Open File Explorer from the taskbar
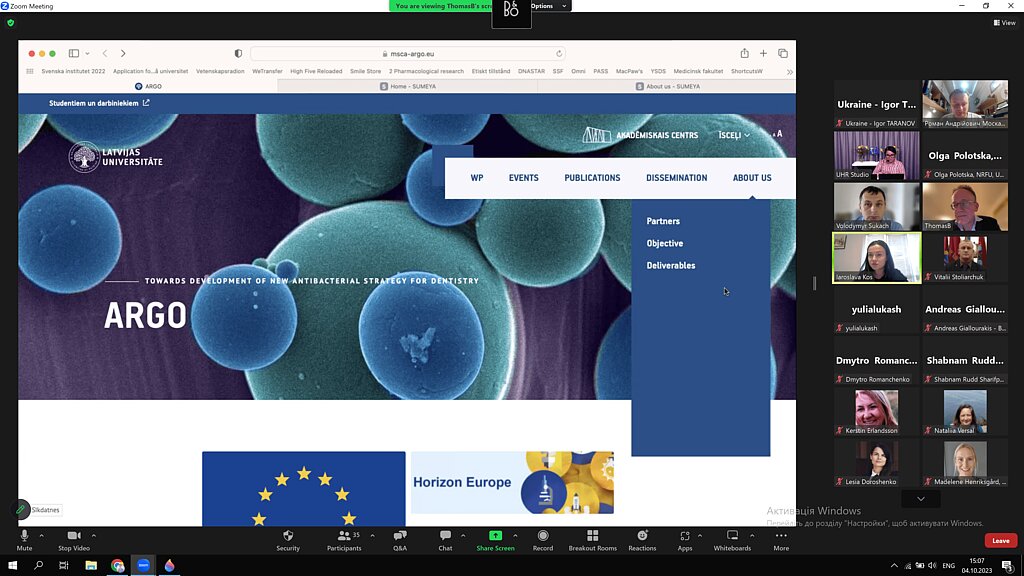1024x576 pixels. 91,566
